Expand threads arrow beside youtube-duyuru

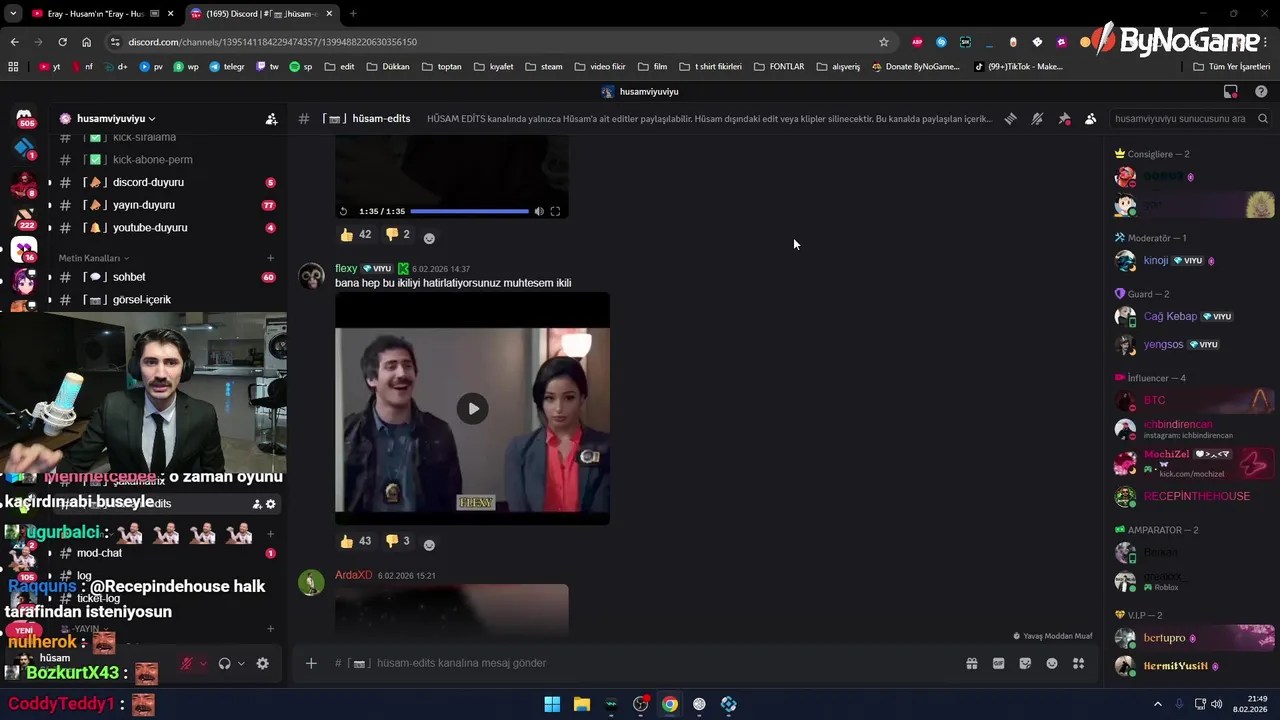49,228
